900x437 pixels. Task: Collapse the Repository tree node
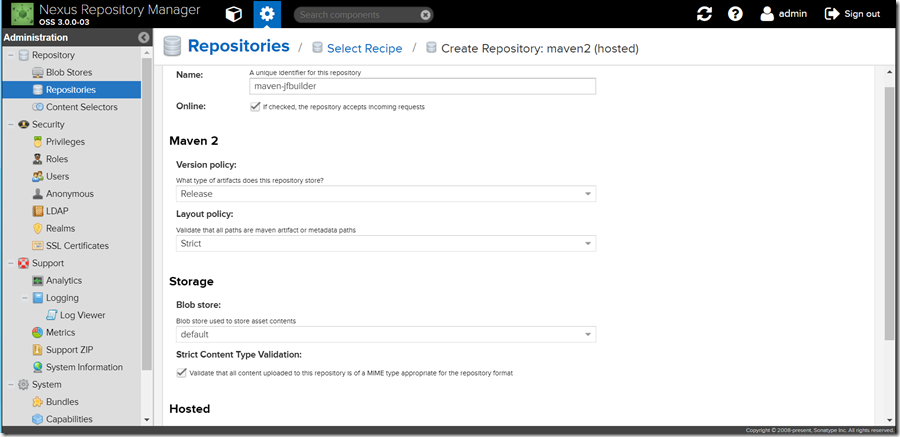coord(11,55)
